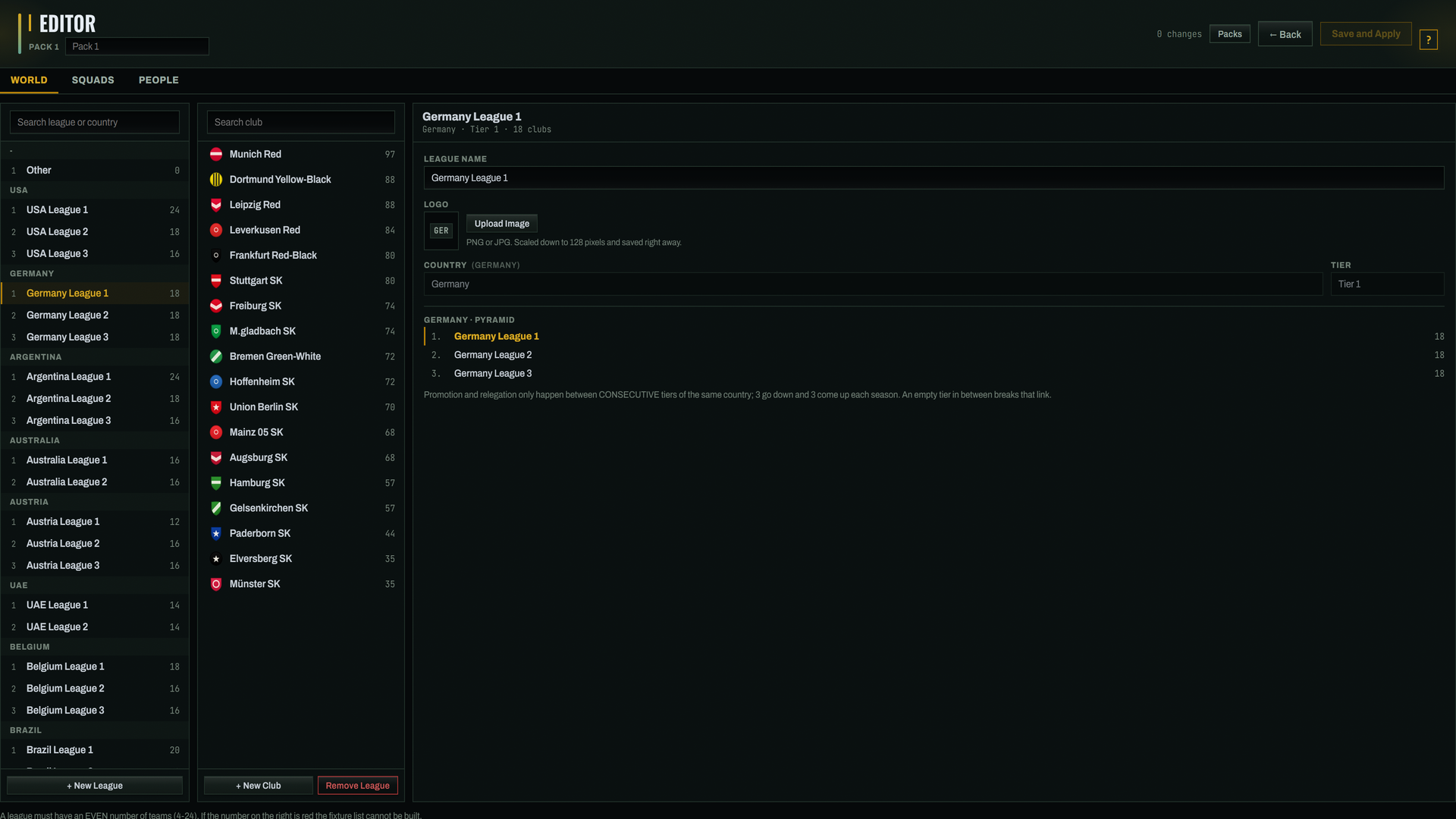Click the M.gladbach SK green crest
1456x819 pixels.
[216, 331]
